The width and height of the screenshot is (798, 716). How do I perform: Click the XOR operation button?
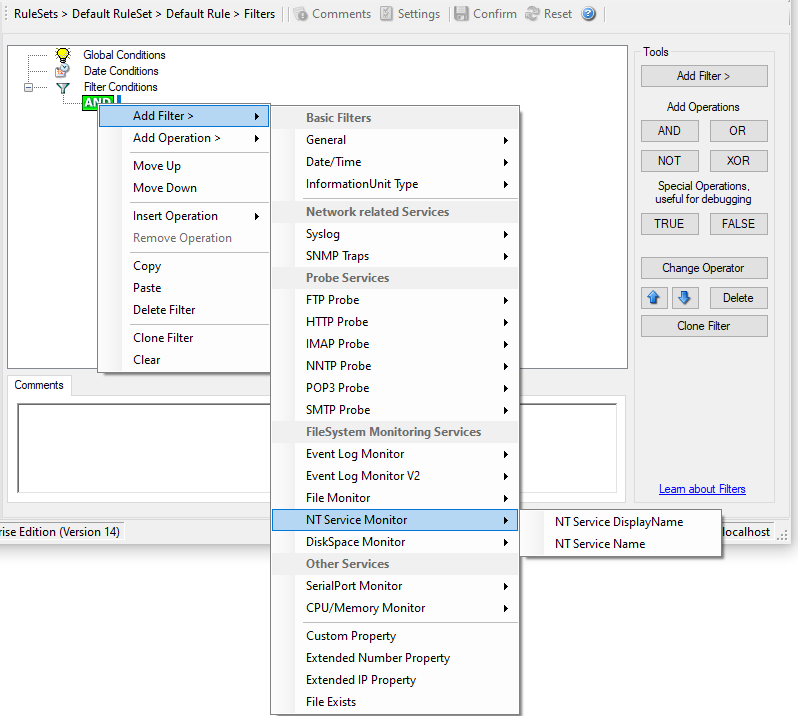pos(738,161)
